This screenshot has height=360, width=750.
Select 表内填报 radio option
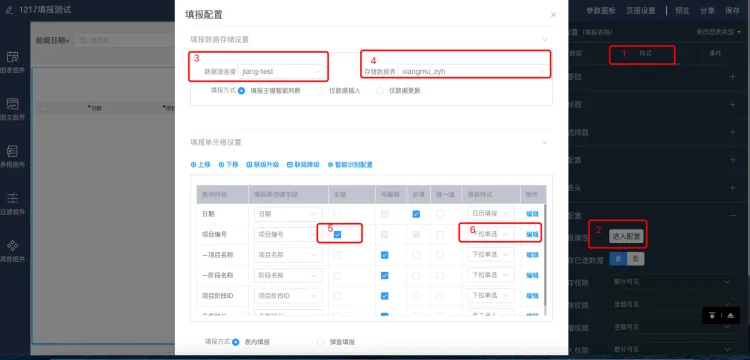pyautogui.click(x=235, y=342)
